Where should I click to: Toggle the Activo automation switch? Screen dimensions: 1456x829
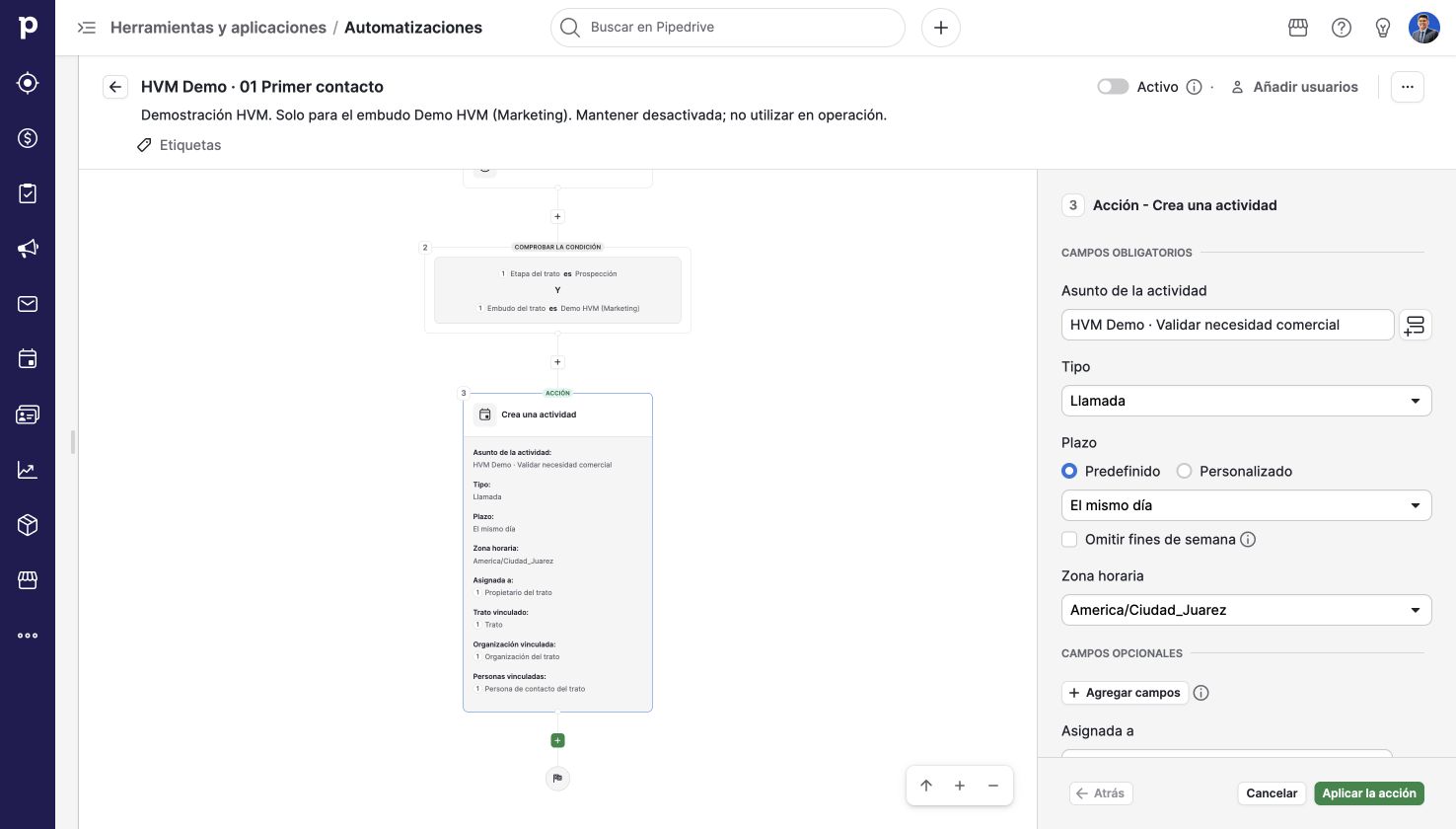click(1113, 87)
